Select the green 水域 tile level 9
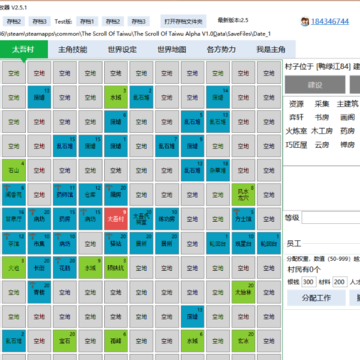 [x=90, y=268]
